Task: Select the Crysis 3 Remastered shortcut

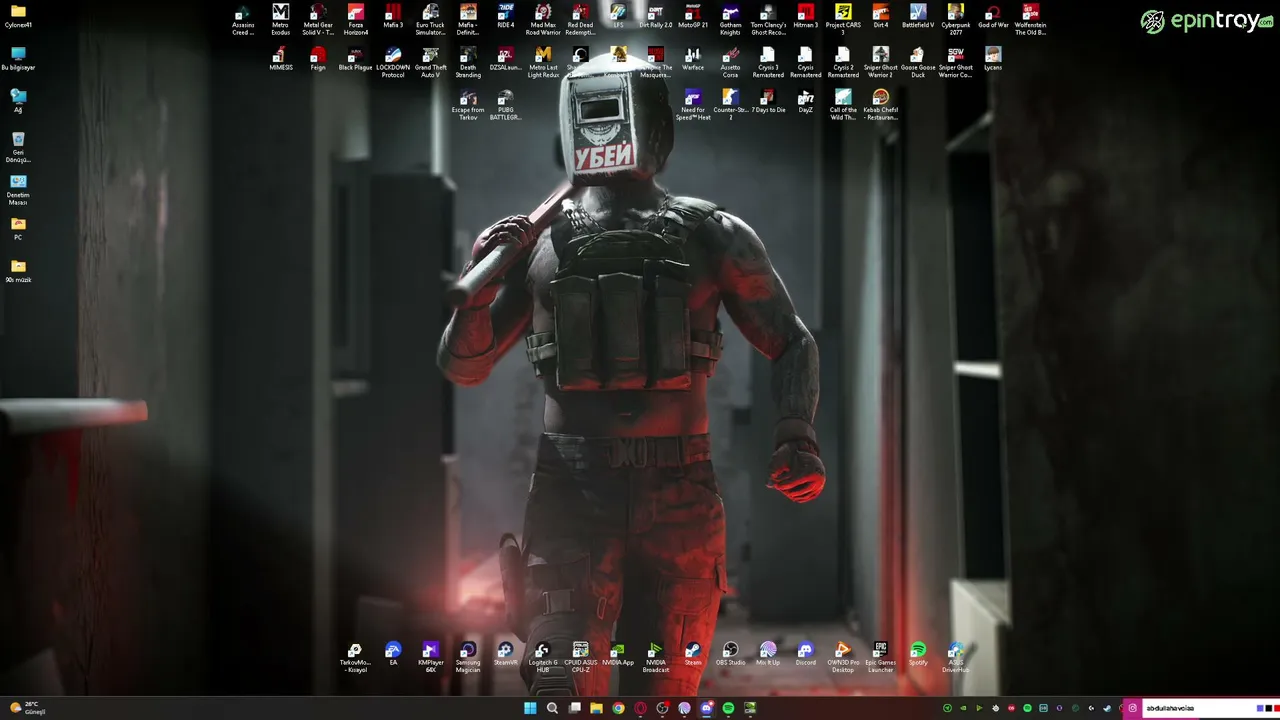Action: pos(768,62)
